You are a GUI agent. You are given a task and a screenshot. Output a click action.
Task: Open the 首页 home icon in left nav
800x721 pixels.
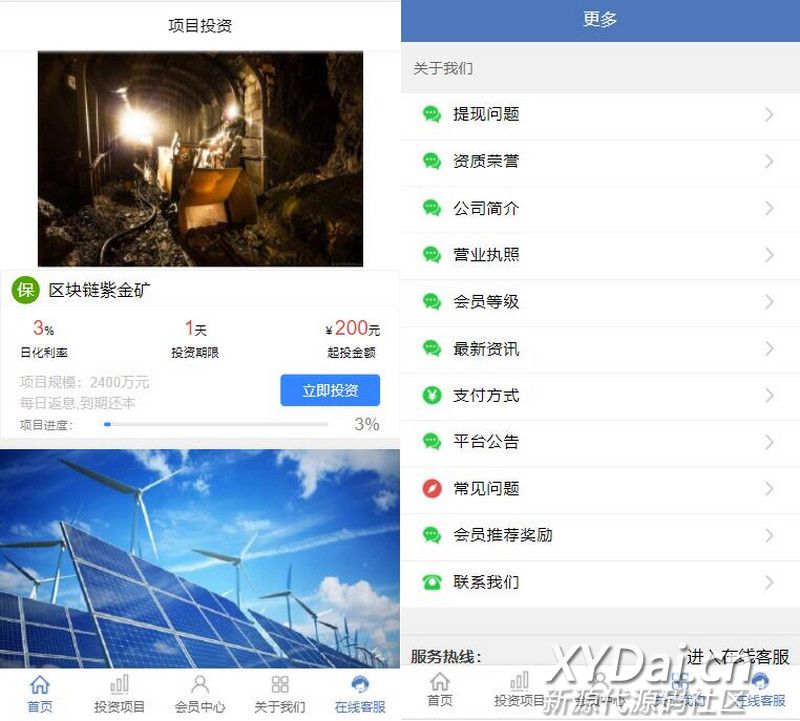coord(40,685)
